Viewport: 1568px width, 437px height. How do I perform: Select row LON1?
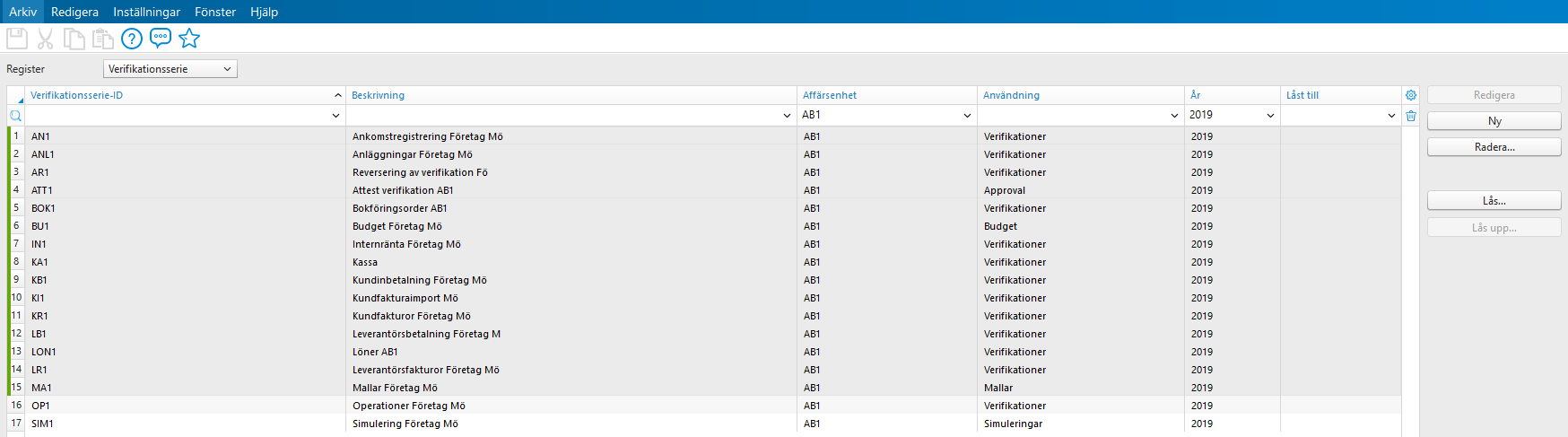click(704, 352)
